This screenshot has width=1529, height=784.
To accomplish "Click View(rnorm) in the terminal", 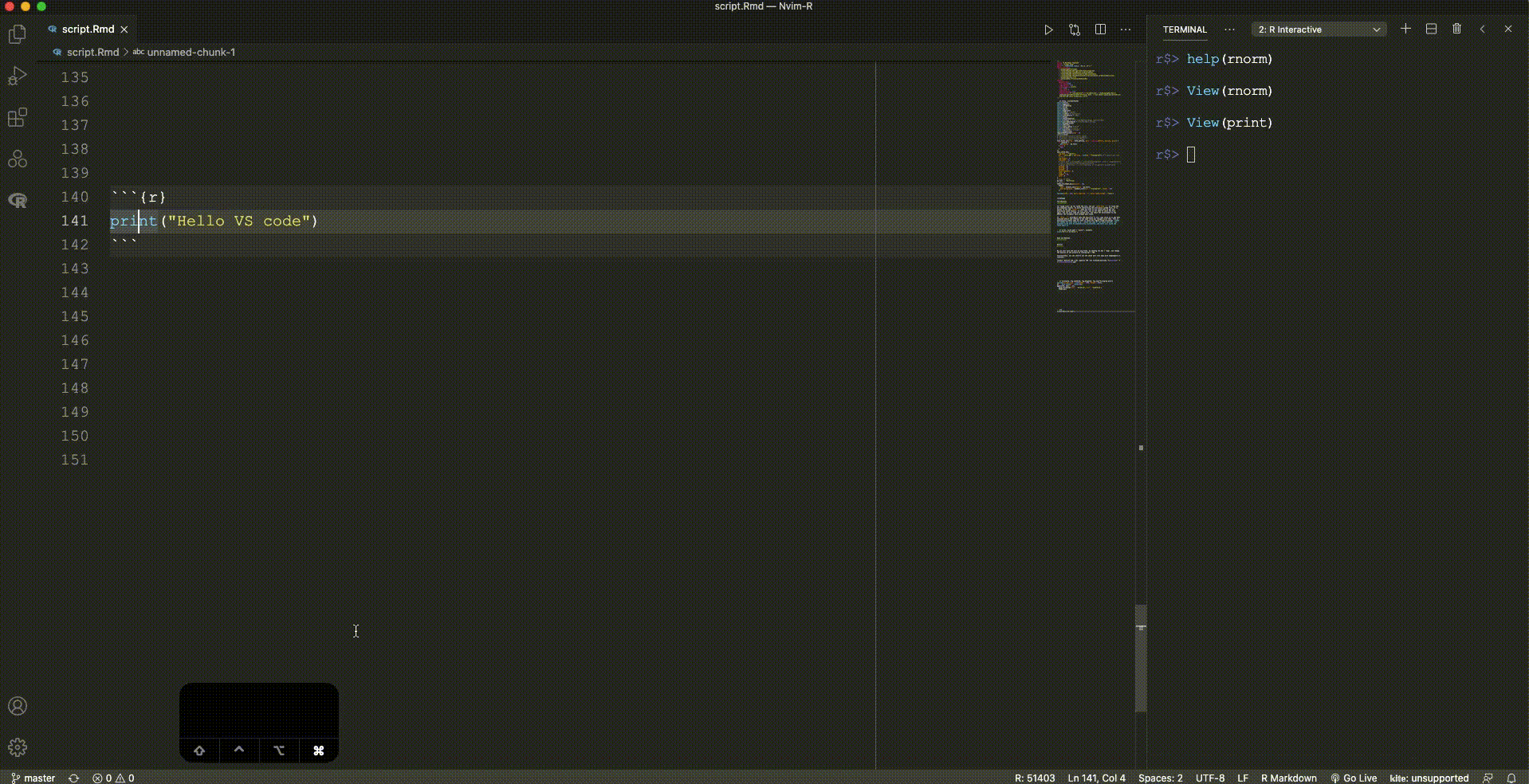I will pos(1229,91).
